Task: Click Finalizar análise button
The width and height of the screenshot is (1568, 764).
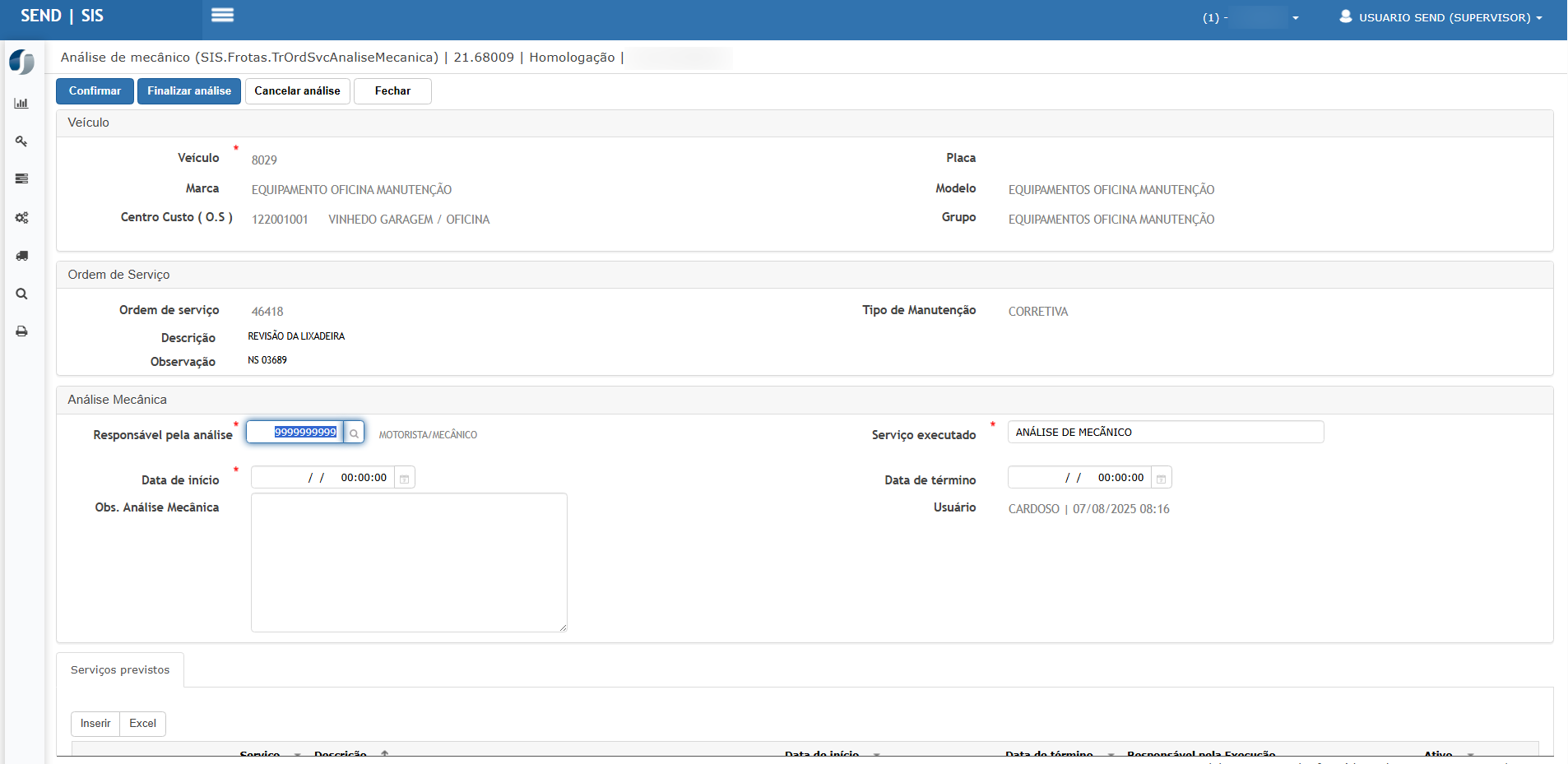Action: pyautogui.click(x=189, y=91)
